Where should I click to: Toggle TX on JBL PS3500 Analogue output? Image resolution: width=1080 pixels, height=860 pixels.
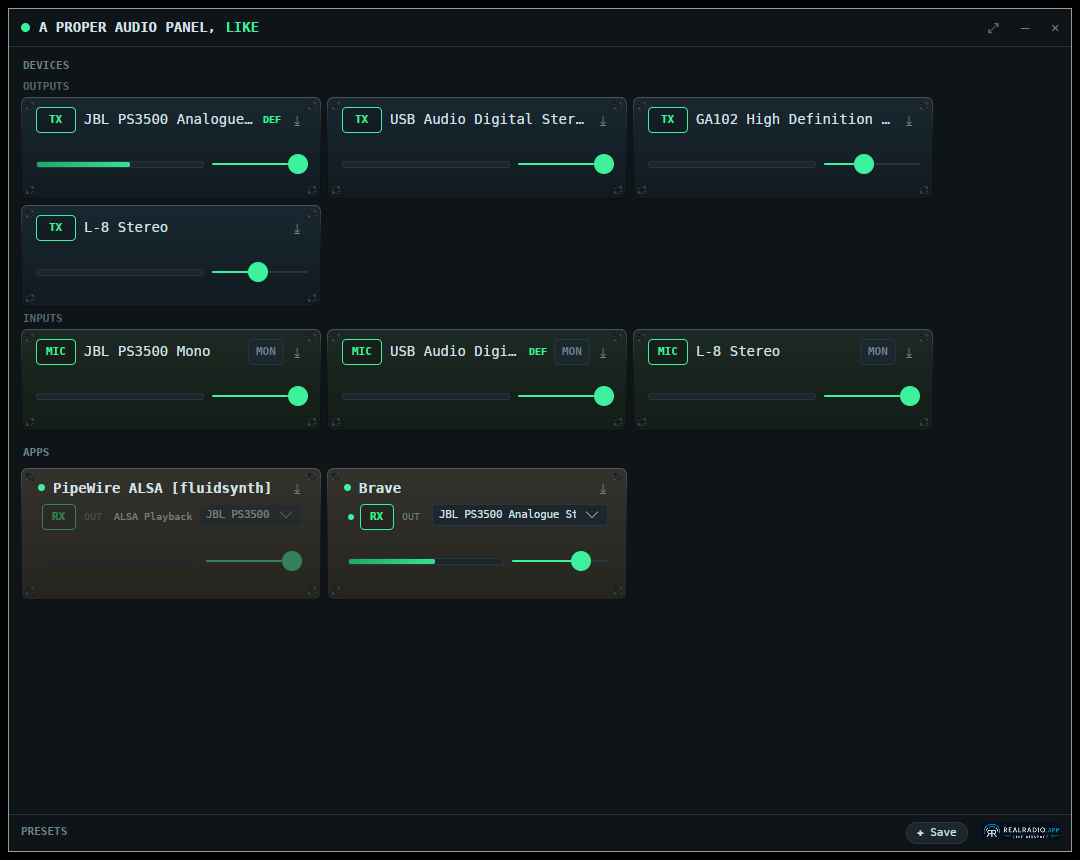pyautogui.click(x=56, y=120)
